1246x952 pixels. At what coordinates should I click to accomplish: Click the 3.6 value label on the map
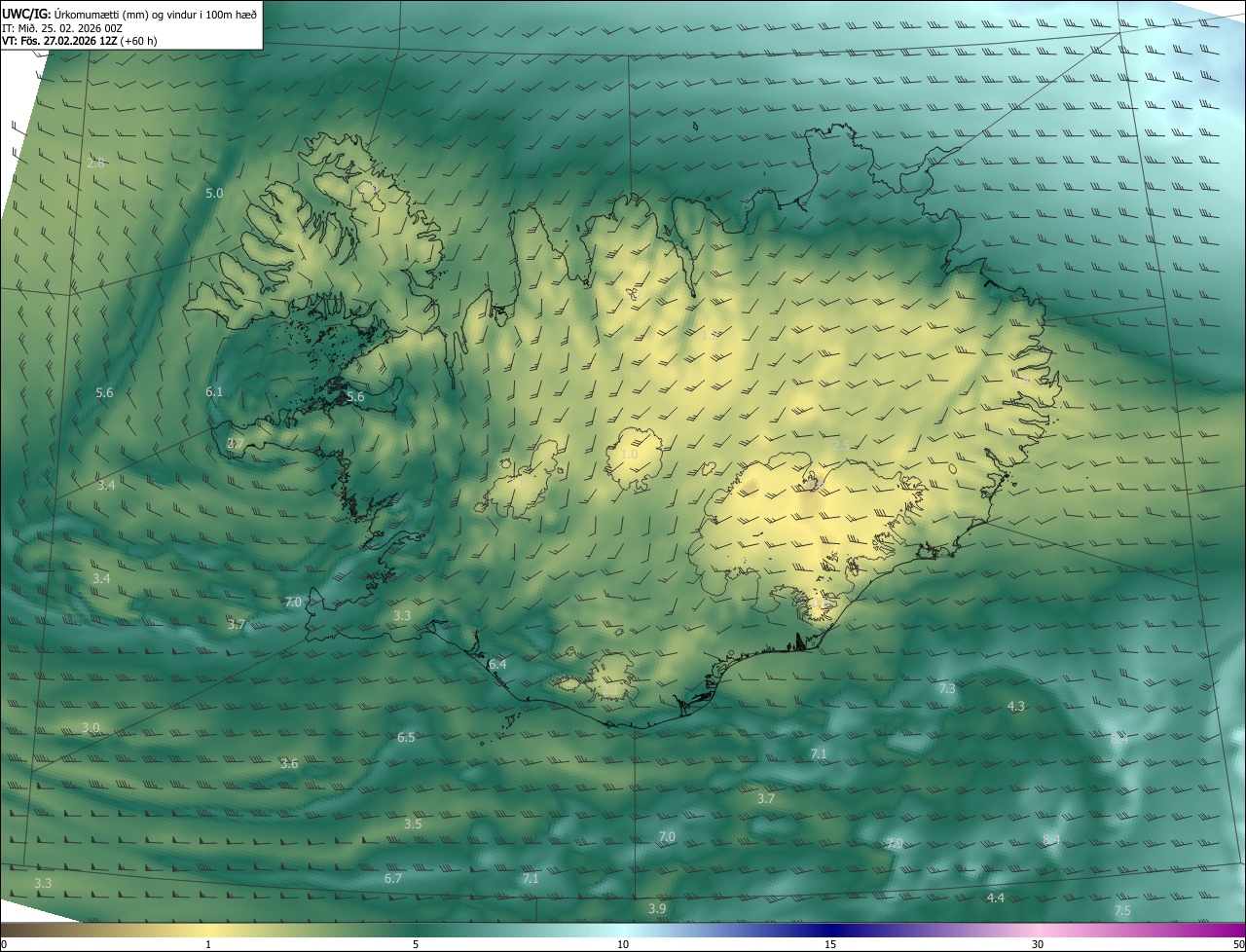[289, 763]
